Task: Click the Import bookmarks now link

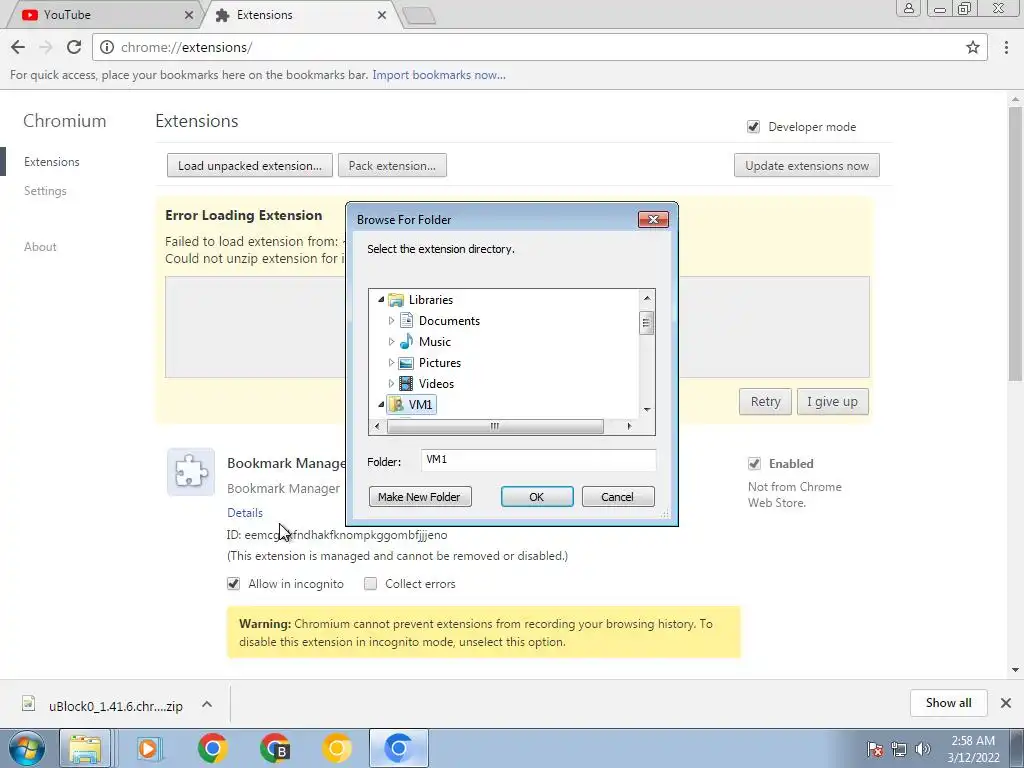Action: pos(439,74)
